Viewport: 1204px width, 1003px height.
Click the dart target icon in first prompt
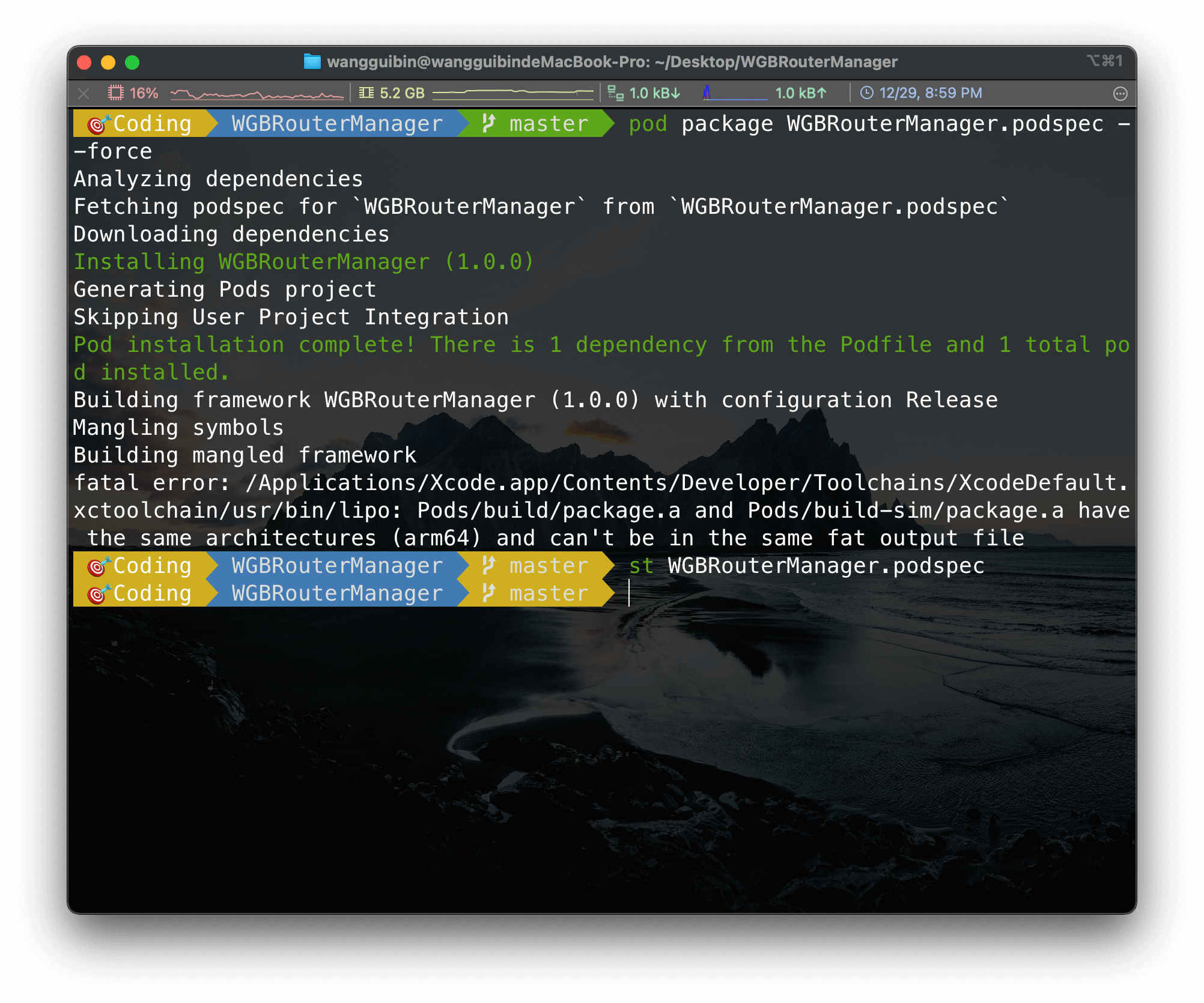pos(99,124)
